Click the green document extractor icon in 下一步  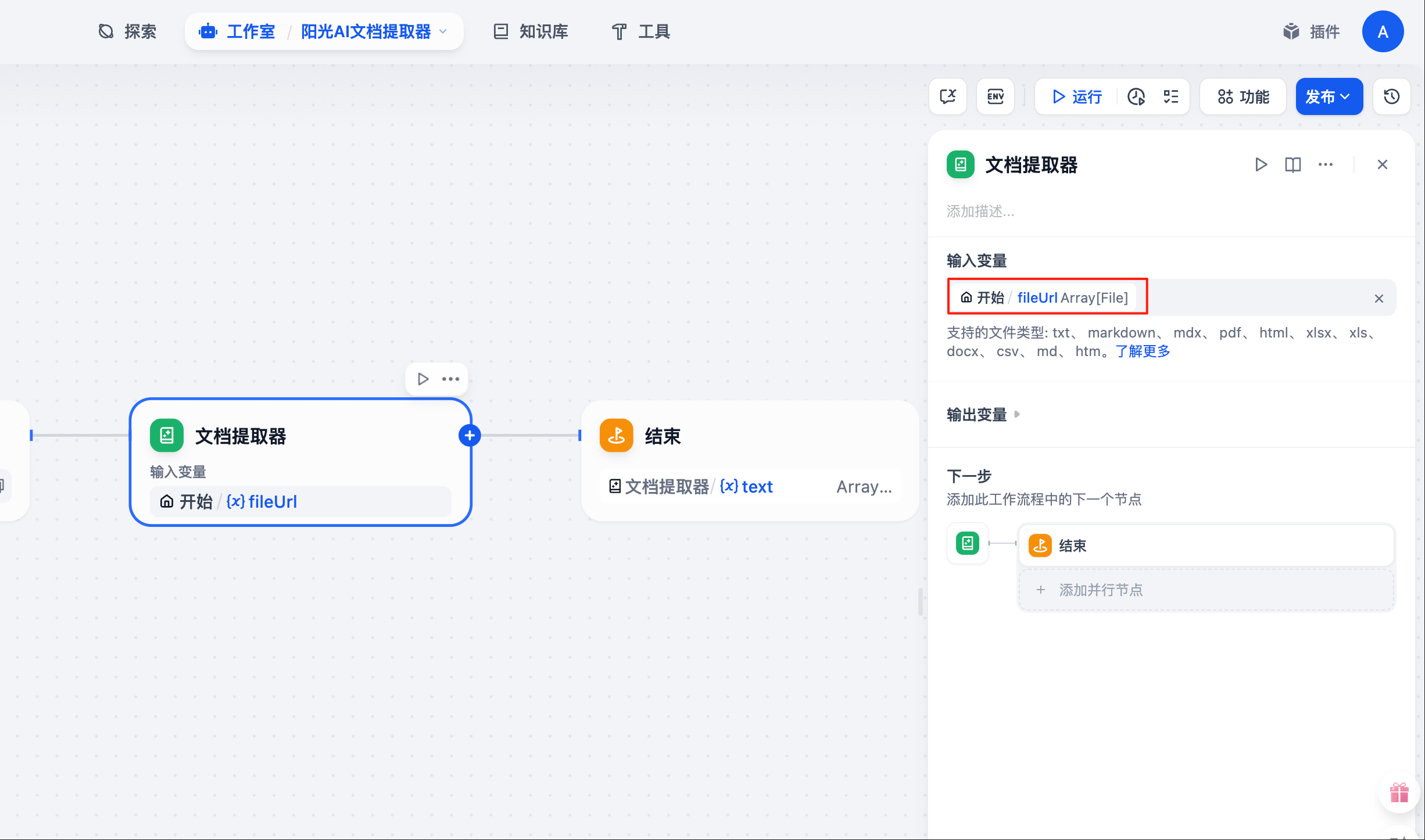(968, 543)
